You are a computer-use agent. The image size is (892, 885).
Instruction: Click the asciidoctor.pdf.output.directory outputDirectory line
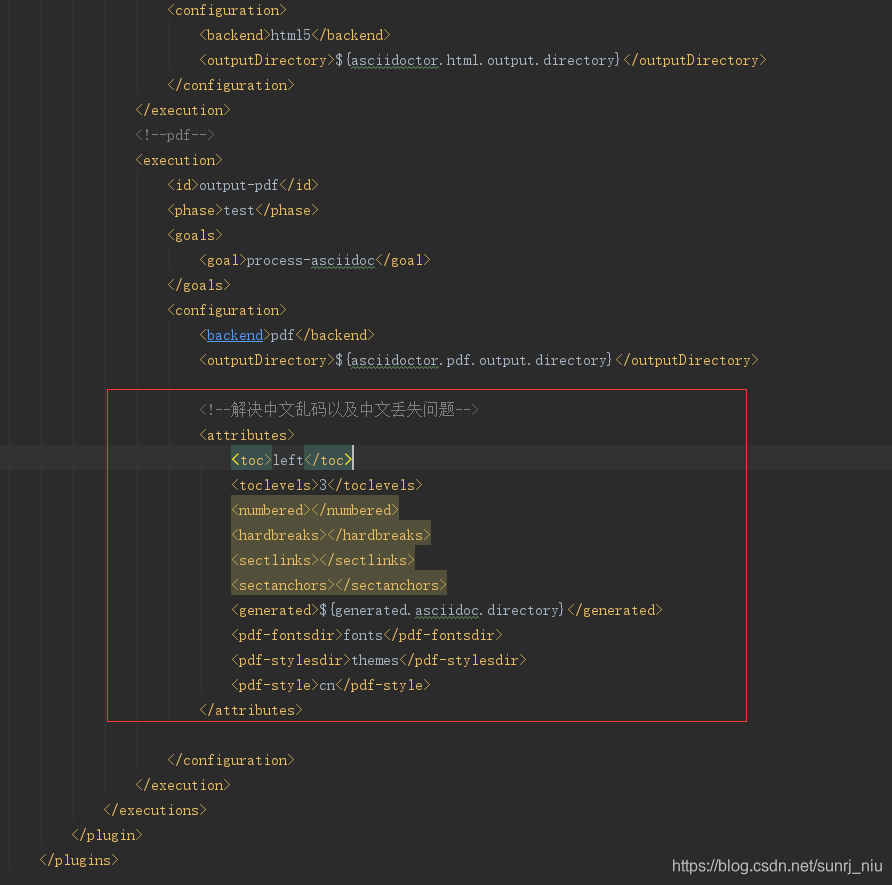tap(479, 361)
